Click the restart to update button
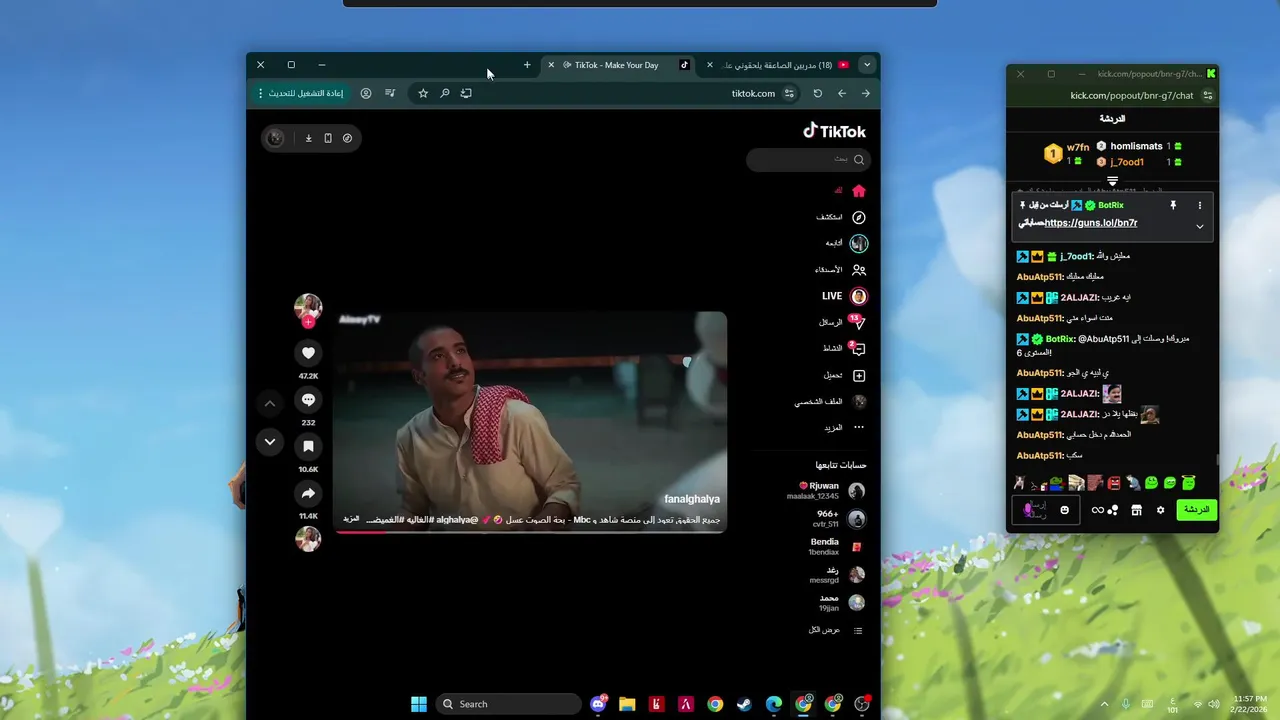The width and height of the screenshot is (1280, 720). [300, 93]
